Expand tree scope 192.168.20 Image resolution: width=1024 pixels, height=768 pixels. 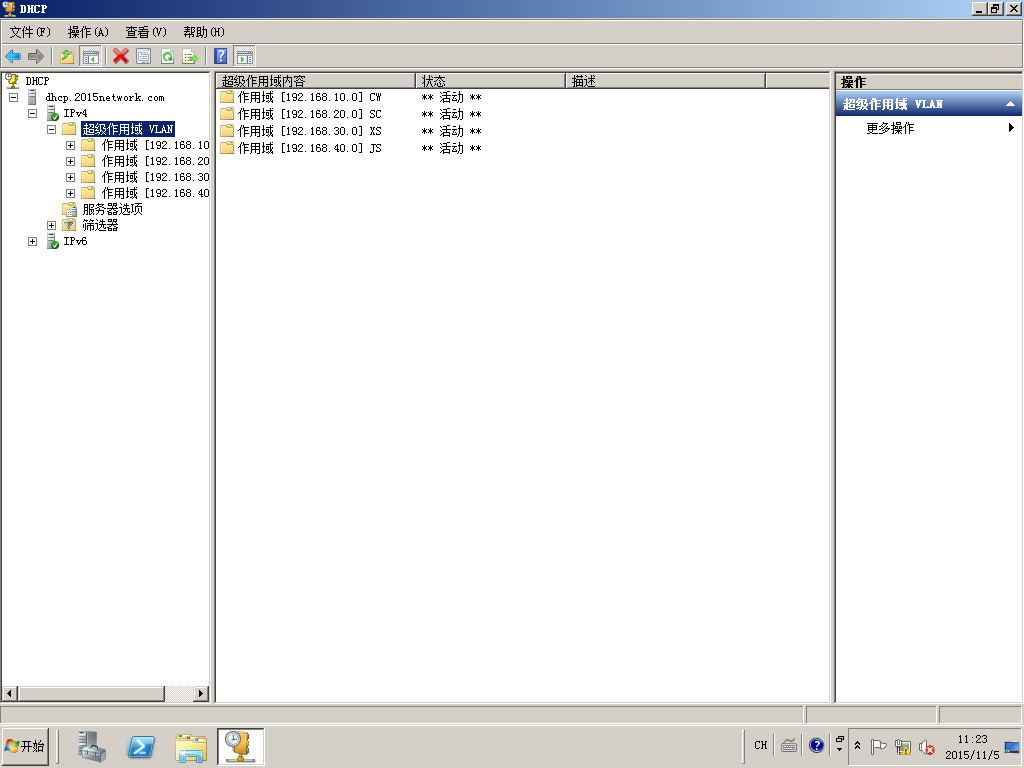click(x=71, y=161)
